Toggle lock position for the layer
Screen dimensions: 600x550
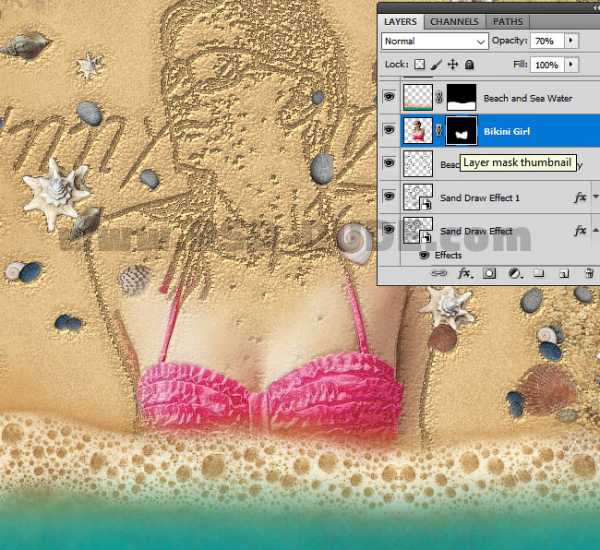tap(452, 64)
